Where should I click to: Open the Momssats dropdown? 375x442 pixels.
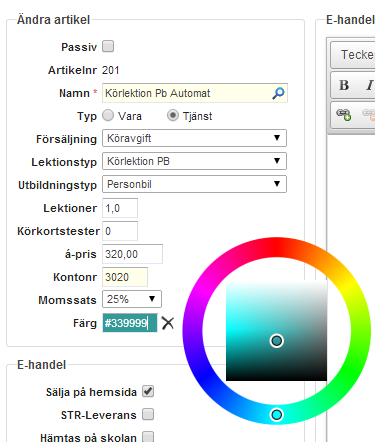132,299
